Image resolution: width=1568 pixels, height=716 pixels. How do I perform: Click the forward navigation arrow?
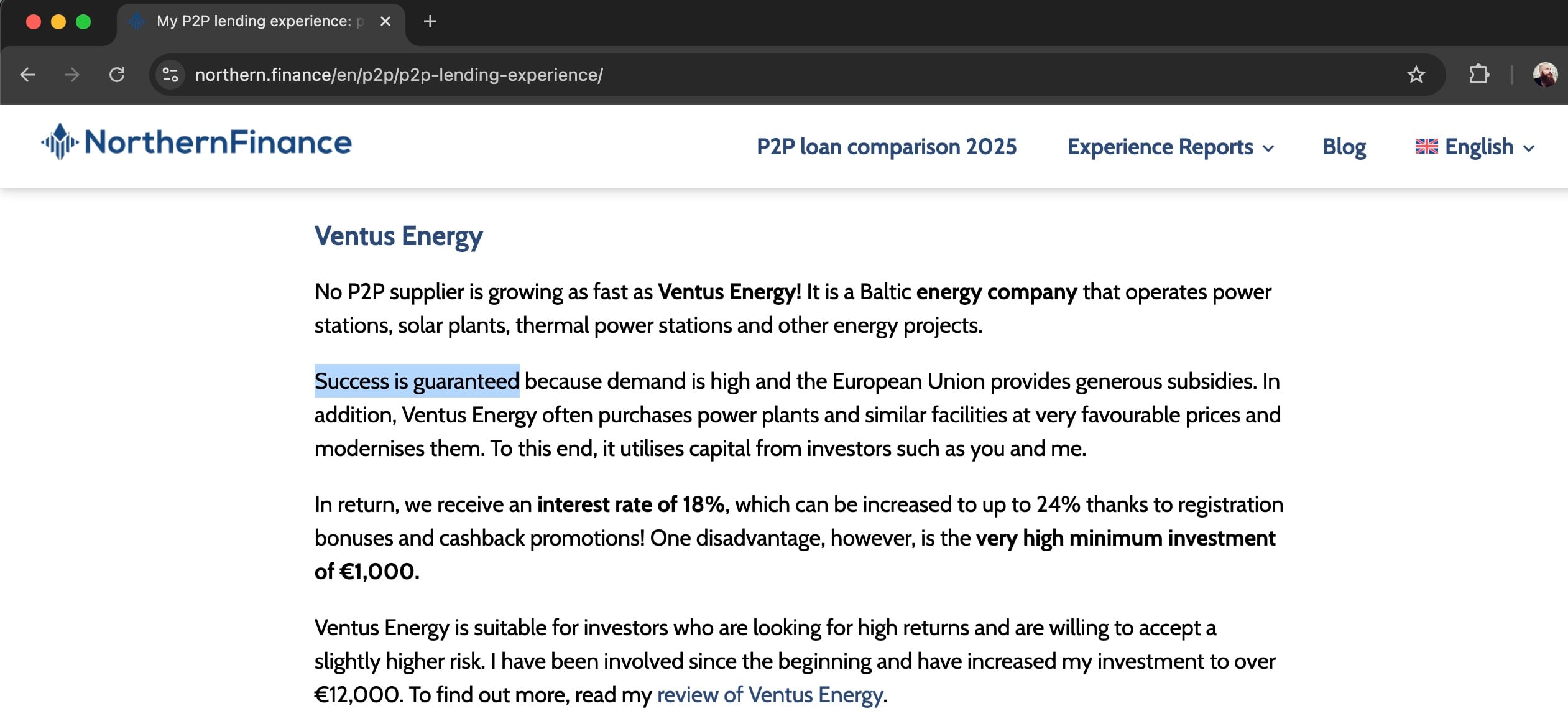pyautogui.click(x=72, y=75)
